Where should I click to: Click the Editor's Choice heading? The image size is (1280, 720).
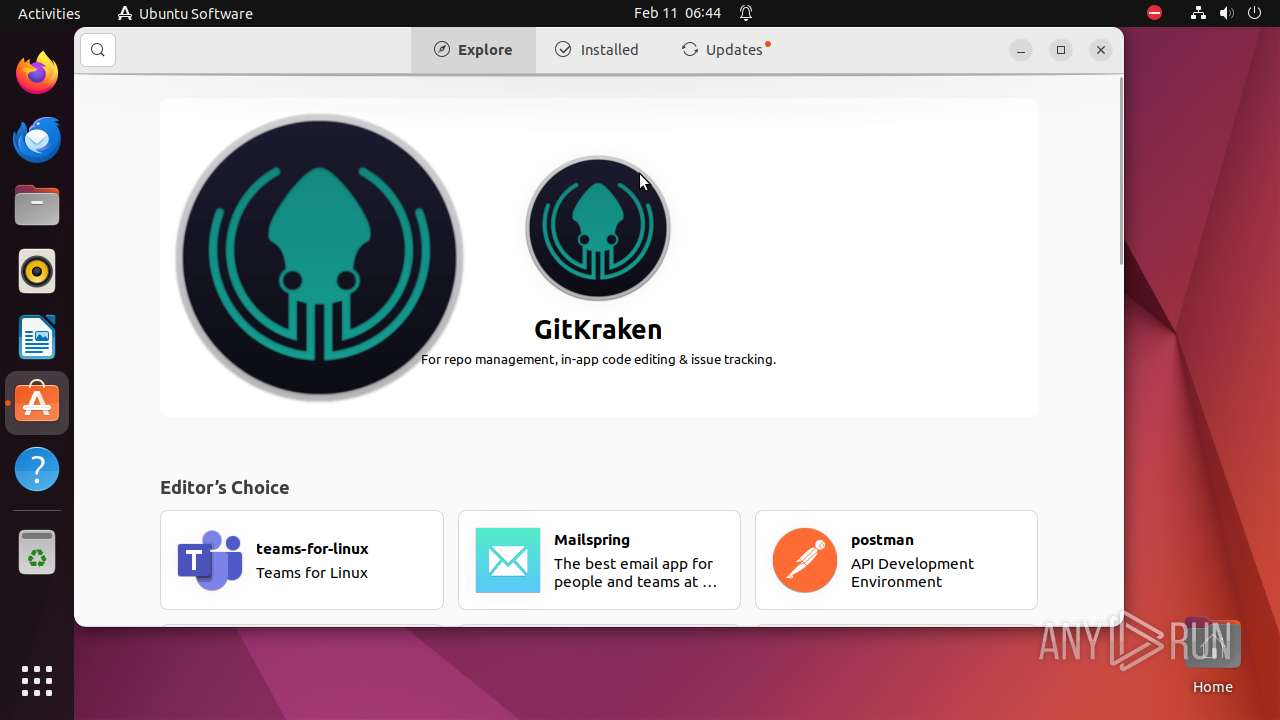[x=225, y=487]
